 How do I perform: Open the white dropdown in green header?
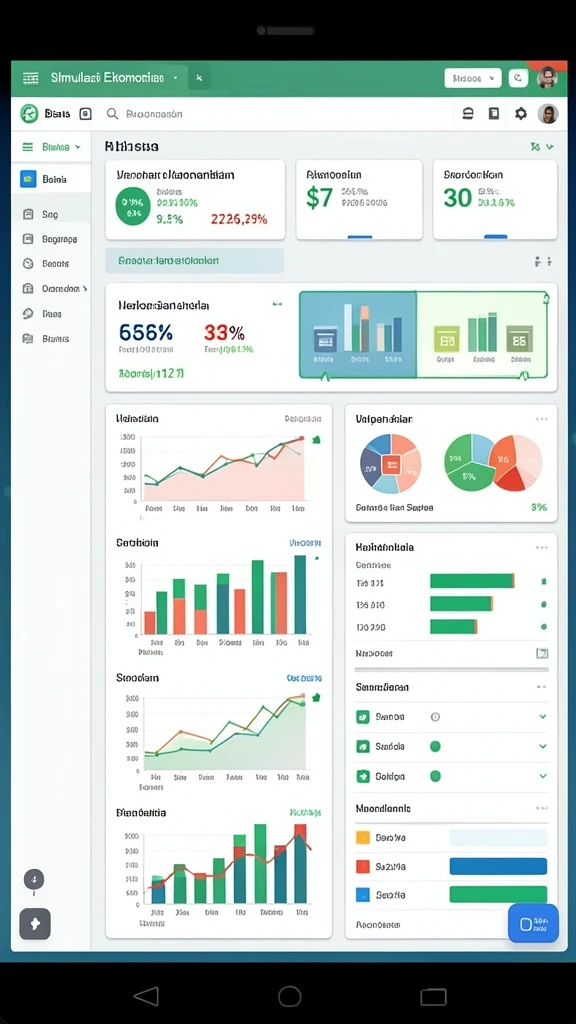click(473, 78)
